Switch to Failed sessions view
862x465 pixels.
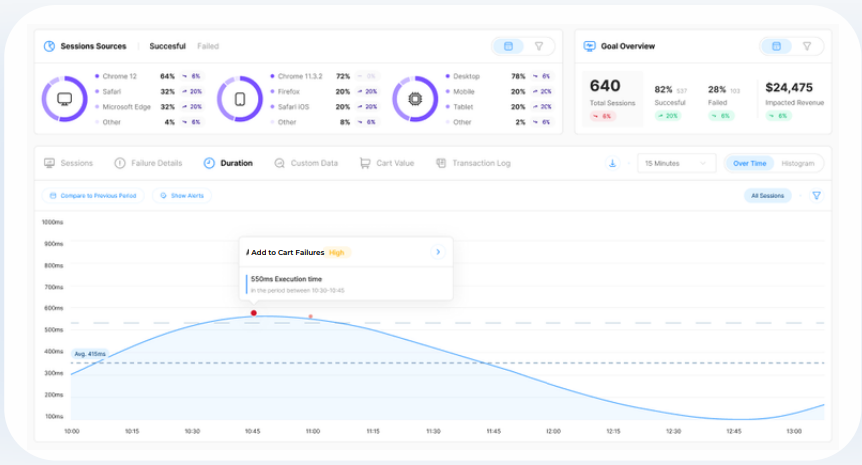click(208, 46)
